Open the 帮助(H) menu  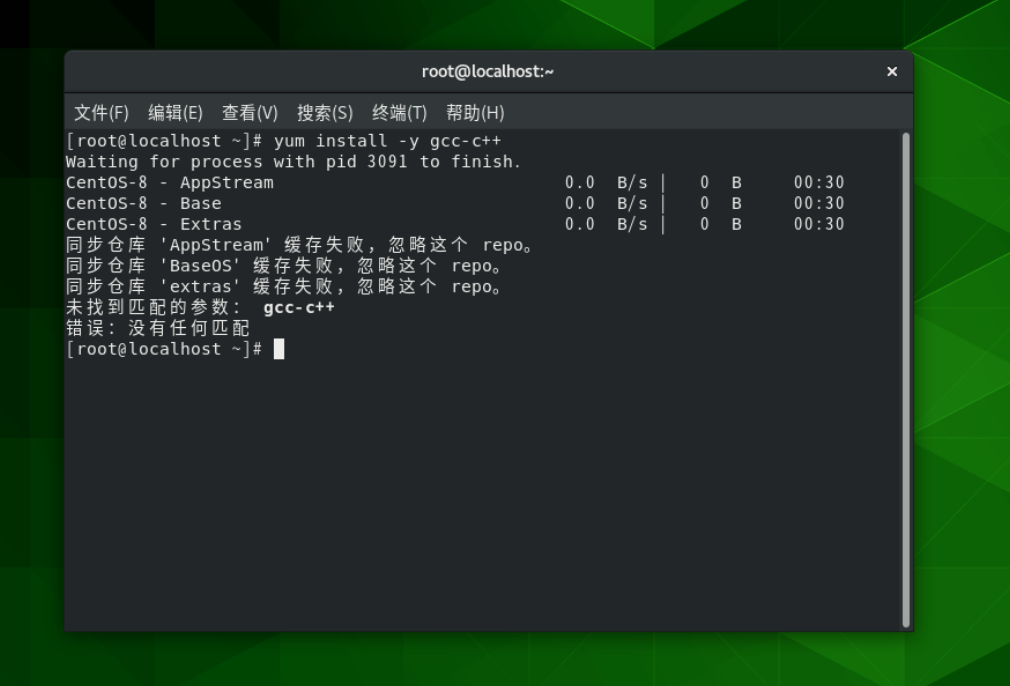[x=475, y=113]
